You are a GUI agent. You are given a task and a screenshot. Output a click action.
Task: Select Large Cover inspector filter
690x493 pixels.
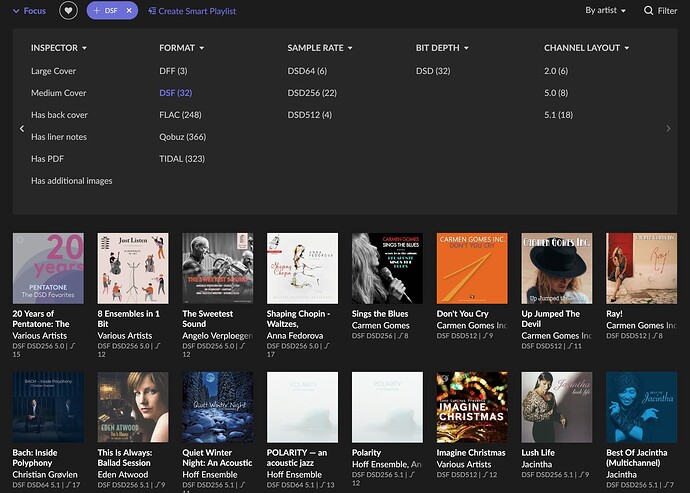click(53, 71)
